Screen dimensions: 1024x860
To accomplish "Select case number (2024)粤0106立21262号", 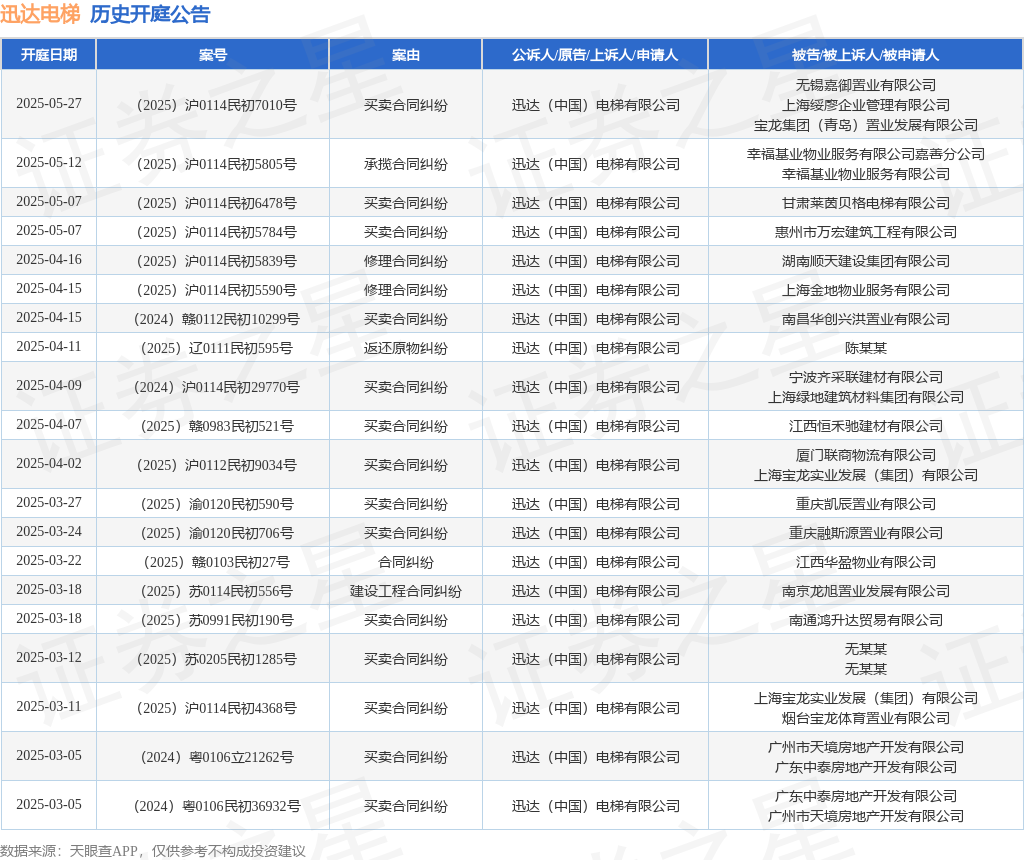I will pyautogui.click(x=216, y=757).
